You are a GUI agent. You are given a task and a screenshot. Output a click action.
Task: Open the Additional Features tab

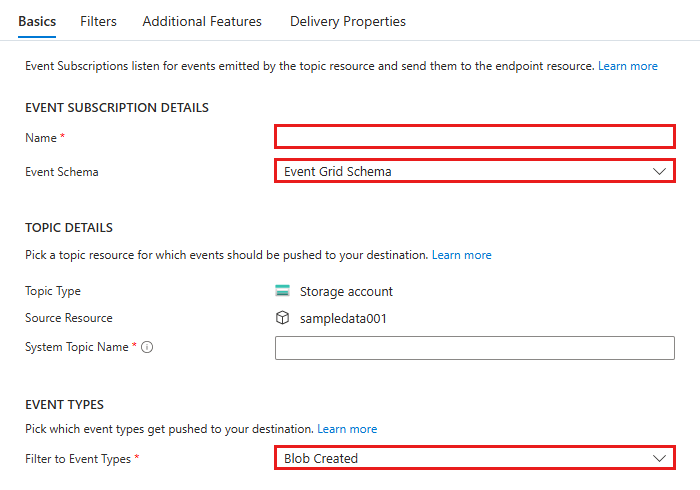[x=202, y=21]
